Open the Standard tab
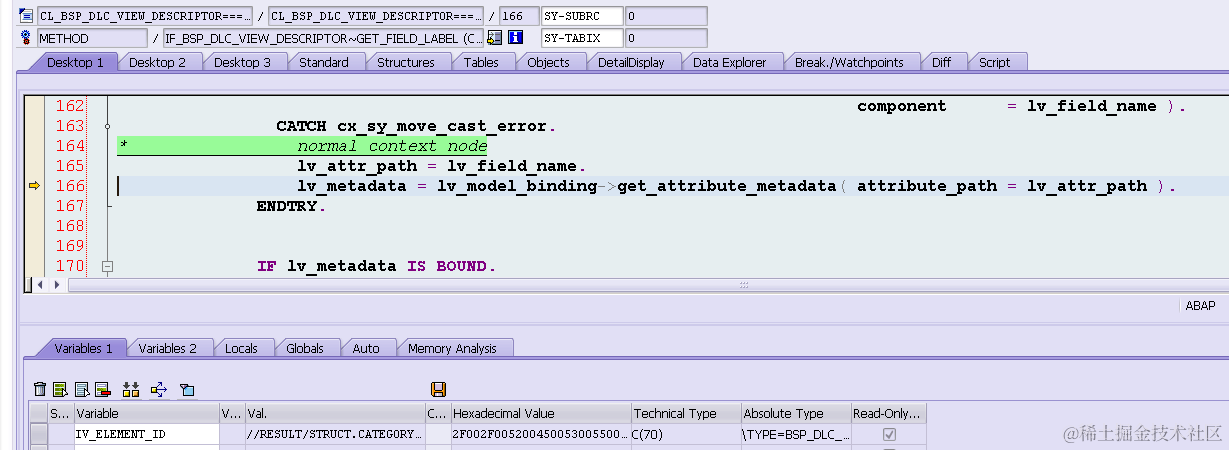The width and height of the screenshot is (1229, 450). (x=324, y=62)
